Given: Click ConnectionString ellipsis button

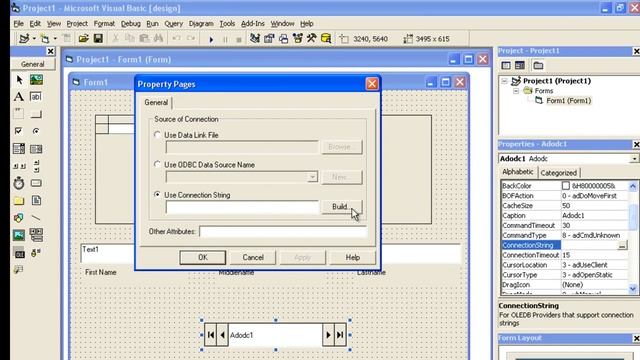Looking at the screenshot, I should (622, 245).
